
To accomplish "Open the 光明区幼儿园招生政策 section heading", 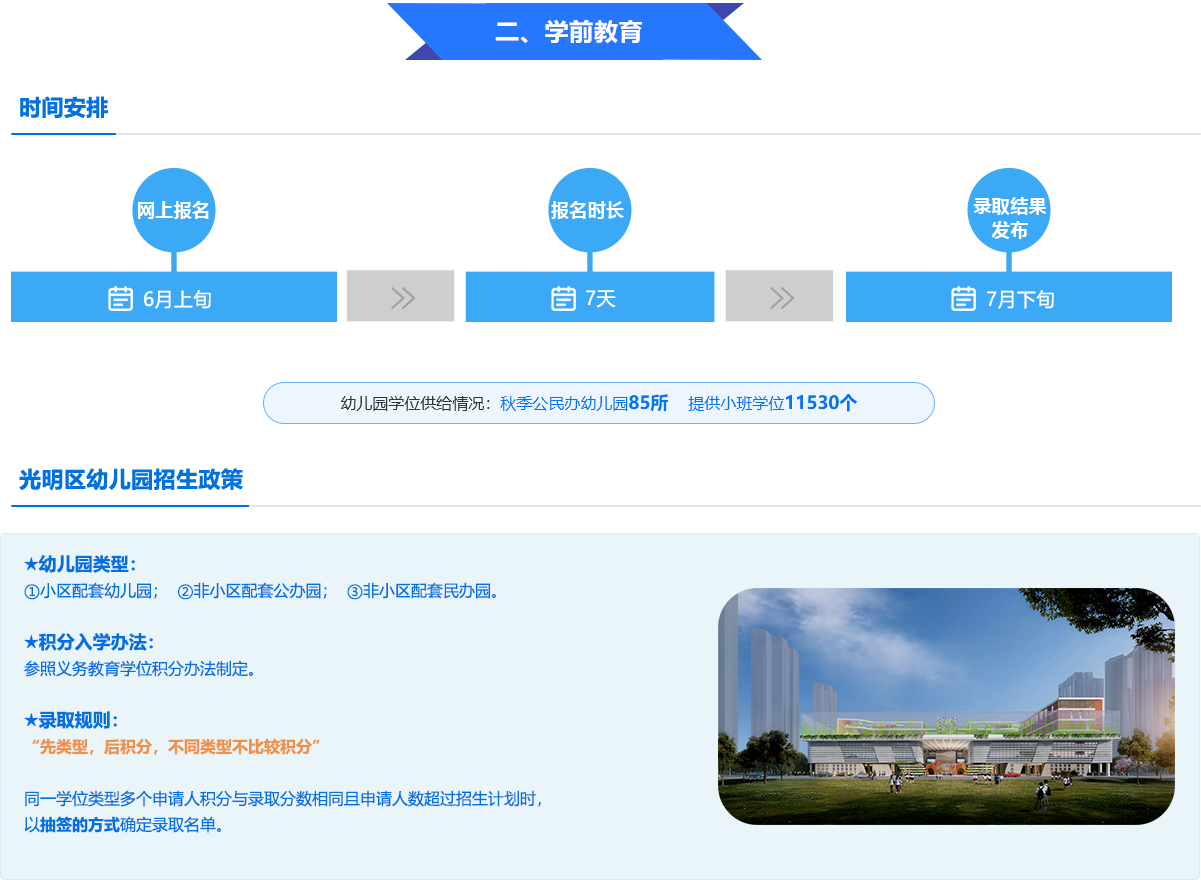I will [131, 480].
